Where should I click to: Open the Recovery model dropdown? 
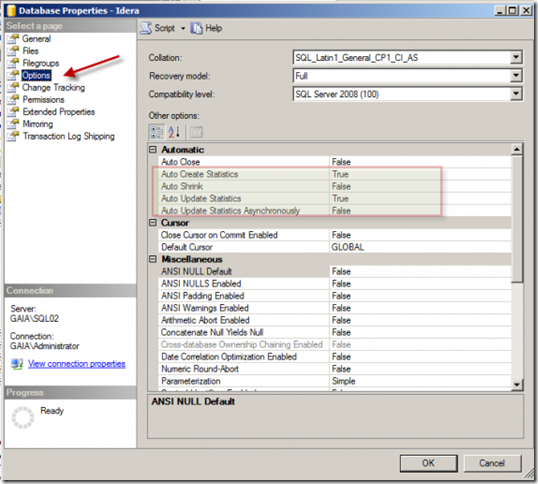[x=516, y=75]
